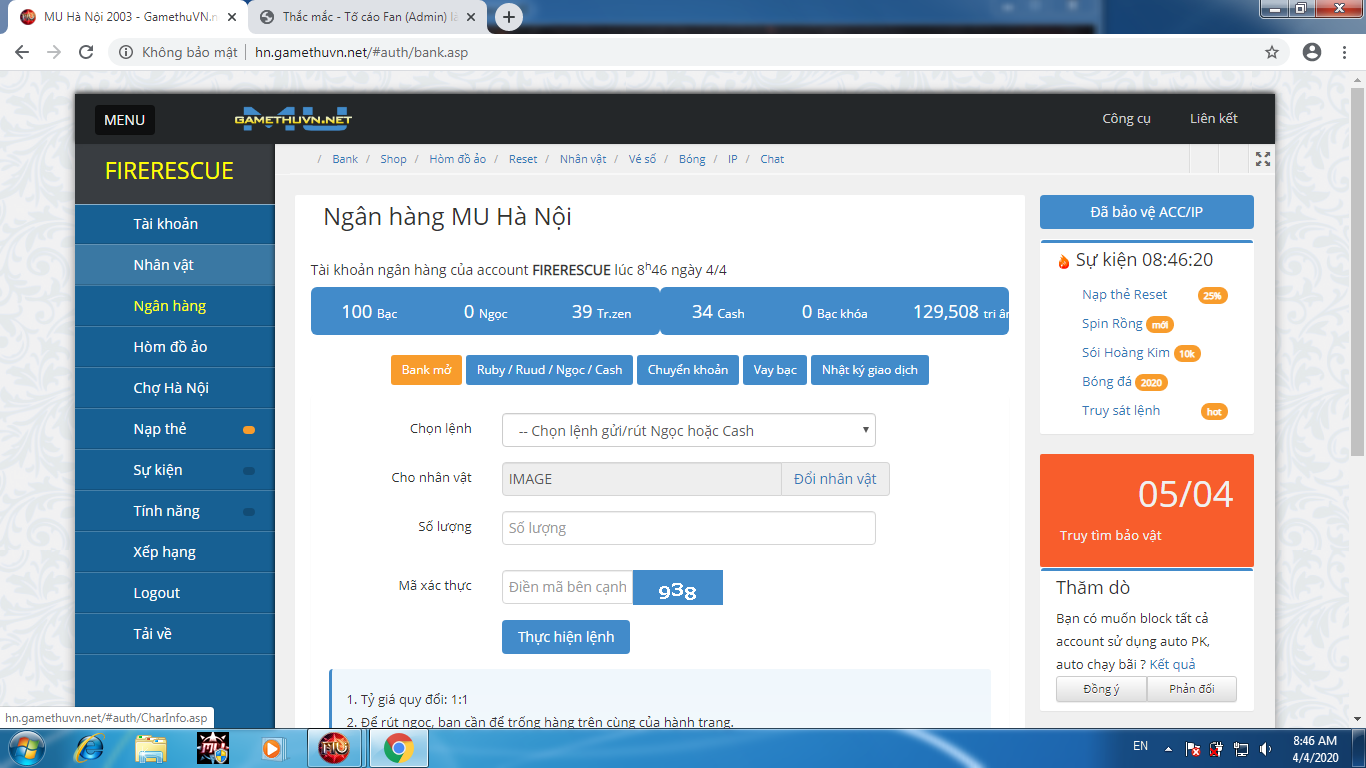The height and width of the screenshot is (768, 1366).
Task: Click the Đổi nhân vật button
Action: (835, 479)
